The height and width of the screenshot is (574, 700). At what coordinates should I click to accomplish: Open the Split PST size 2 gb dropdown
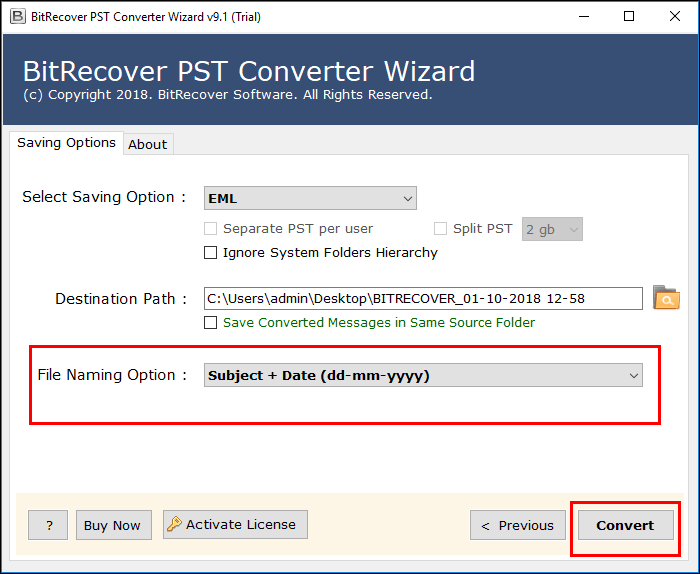(552, 229)
